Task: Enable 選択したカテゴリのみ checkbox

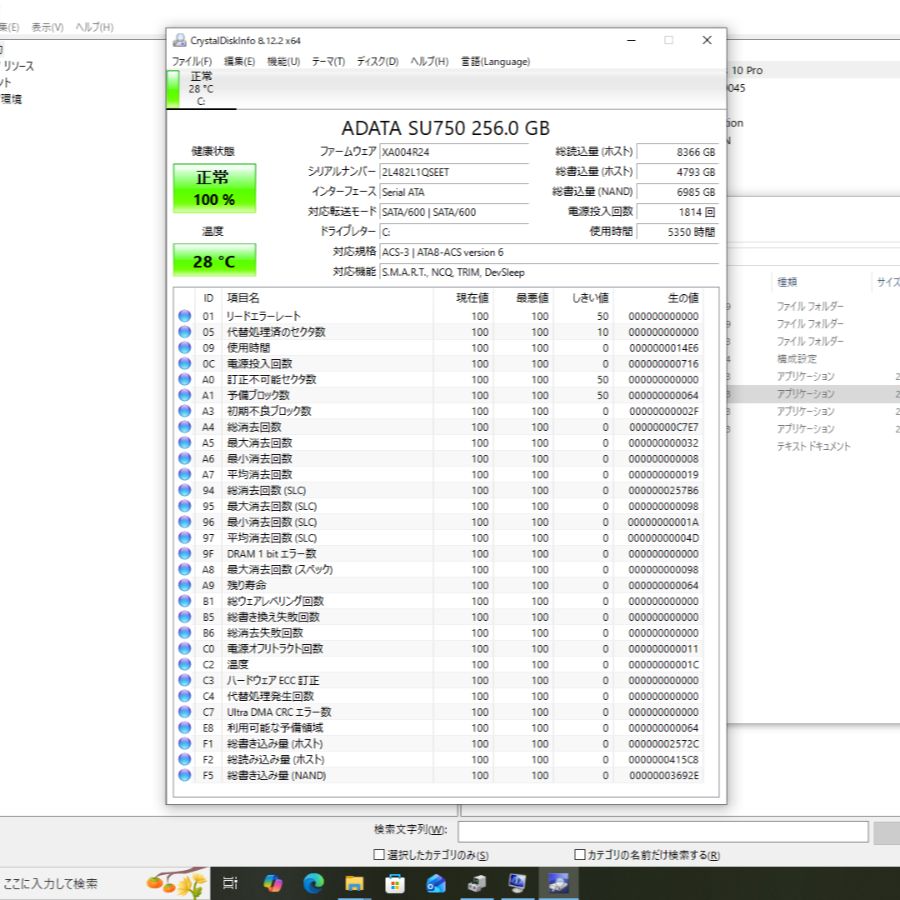Action: coord(379,855)
